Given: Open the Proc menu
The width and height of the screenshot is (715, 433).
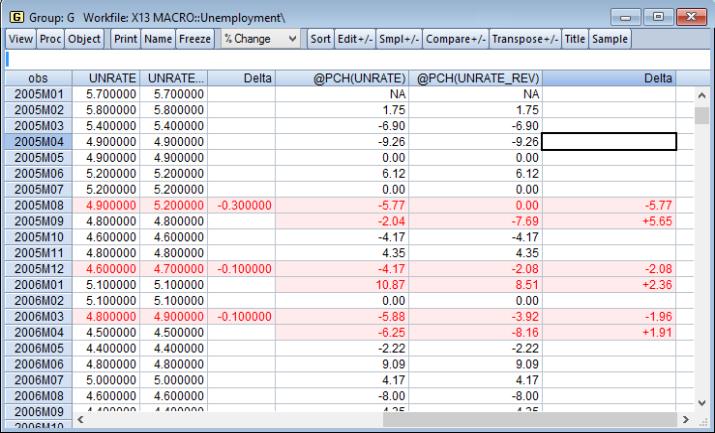Looking at the screenshot, I should pyautogui.click(x=49, y=38).
